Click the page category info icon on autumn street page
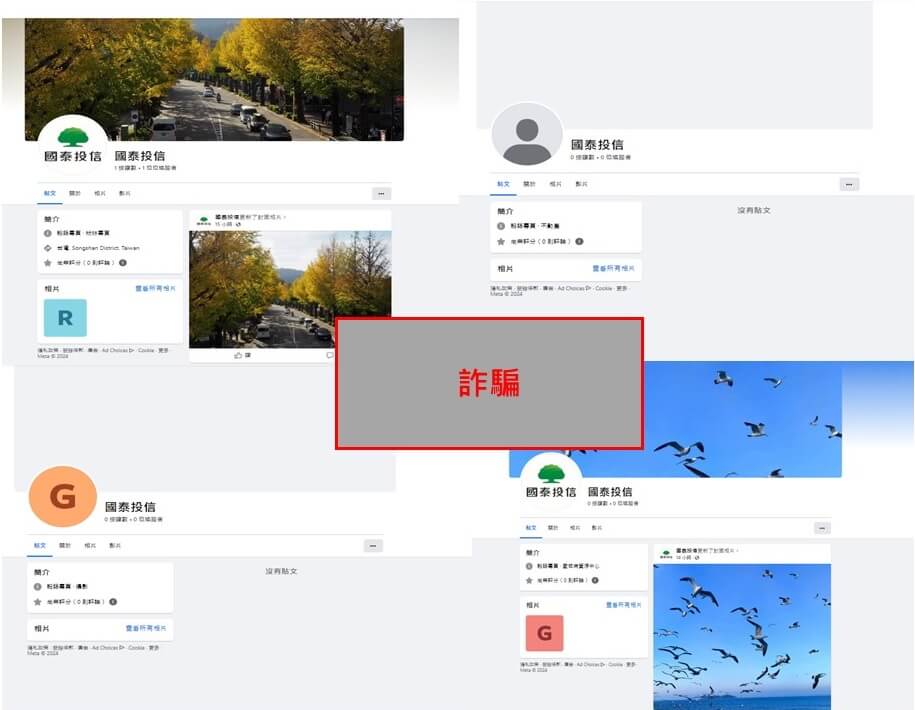Screen dimensions: 915x710 coord(48,233)
